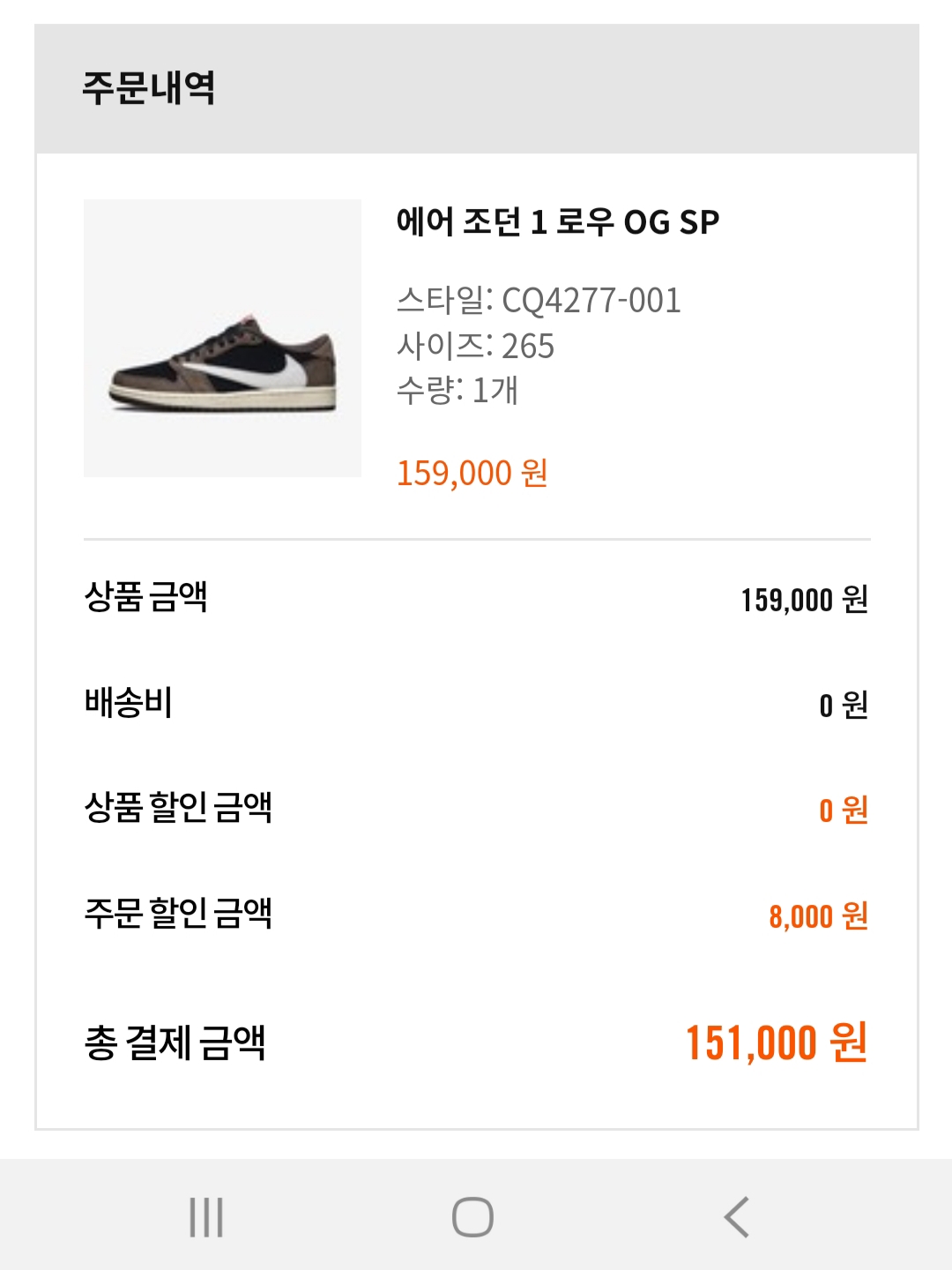Go back using the navigation back arrow
The image size is (952, 1270).
(737, 1217)
